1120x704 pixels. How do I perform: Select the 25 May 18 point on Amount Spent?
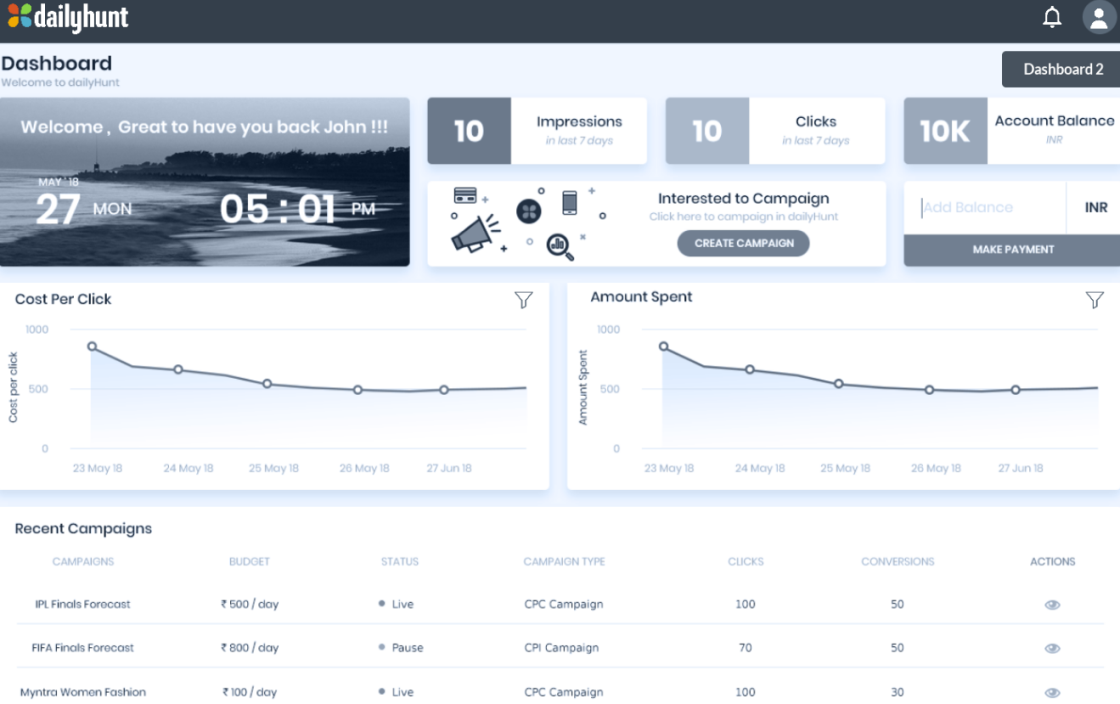tap(839, 383)
